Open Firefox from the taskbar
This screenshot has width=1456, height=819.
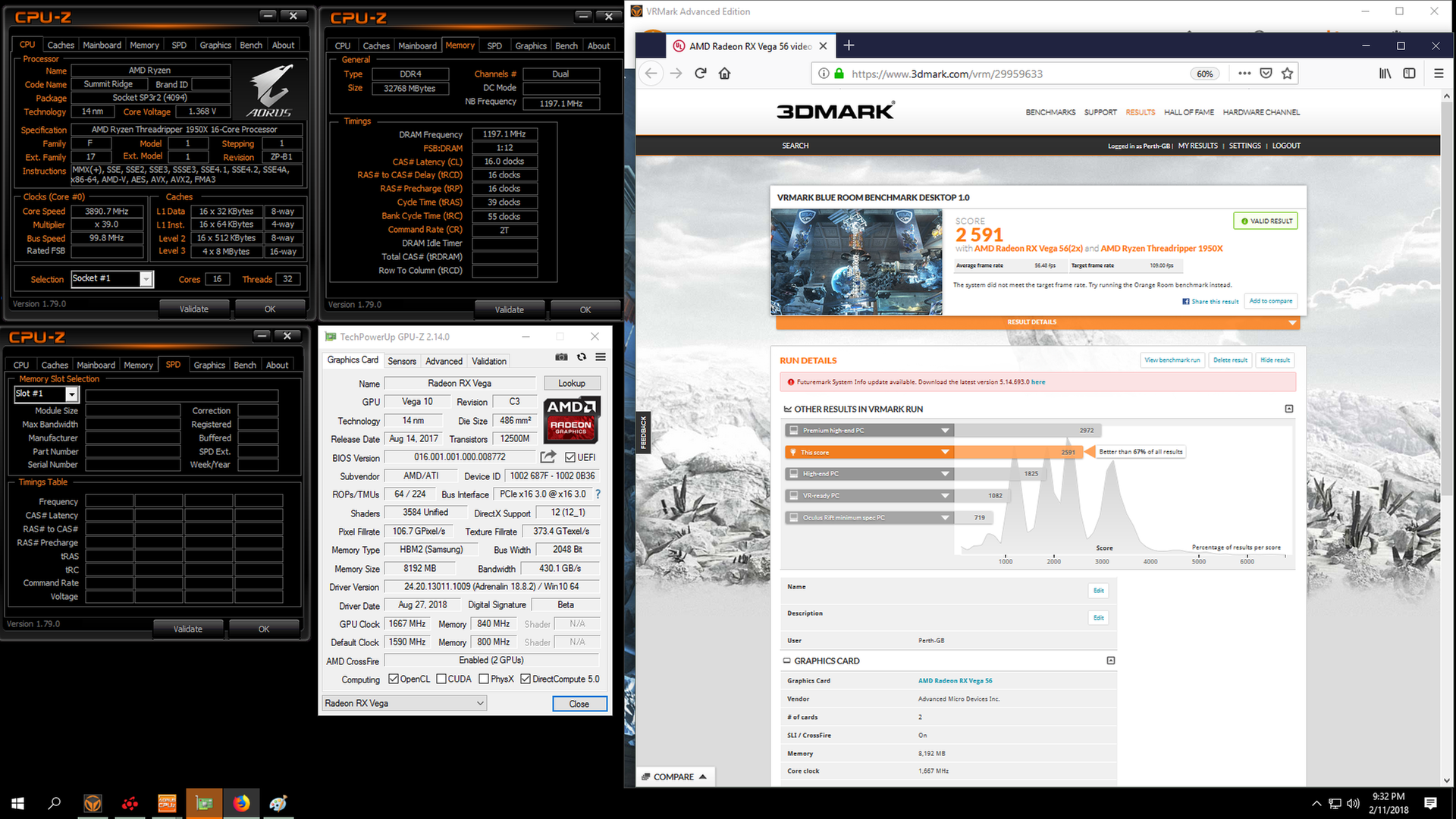[241, 803]
